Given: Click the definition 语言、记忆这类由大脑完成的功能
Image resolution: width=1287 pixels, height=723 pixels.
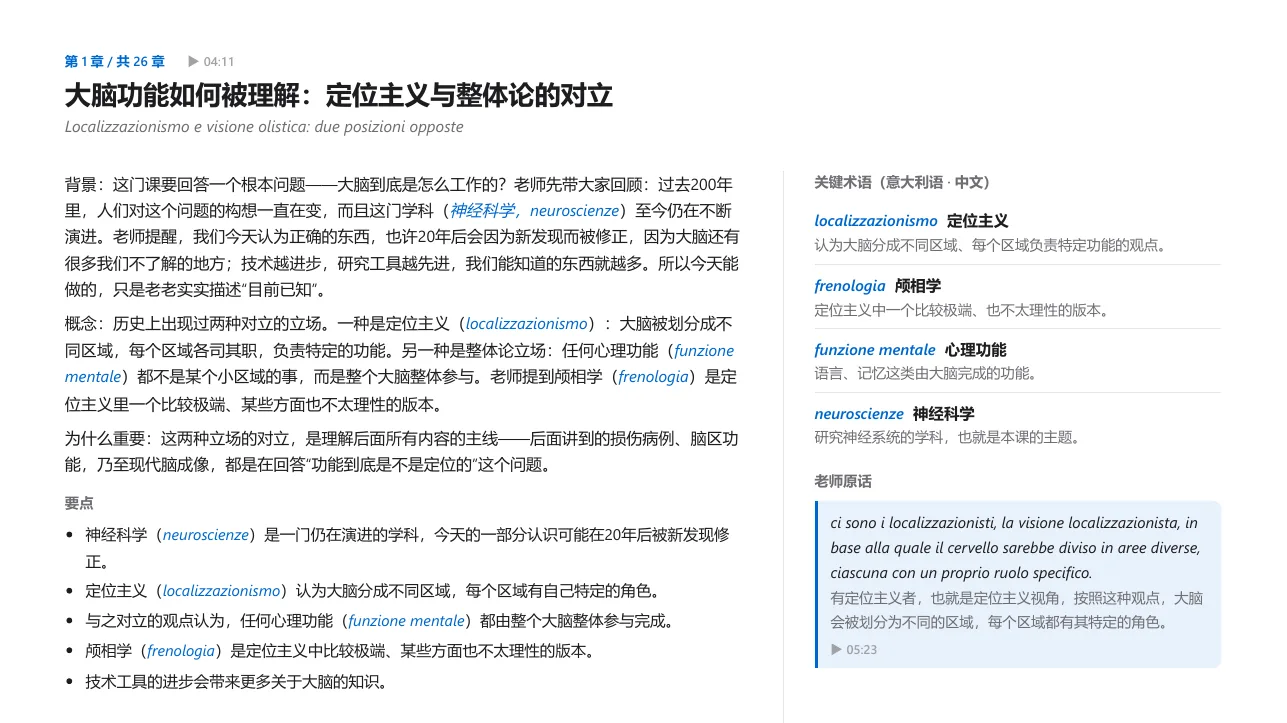Looking at the screenshot, I should (x=926, y=373).
